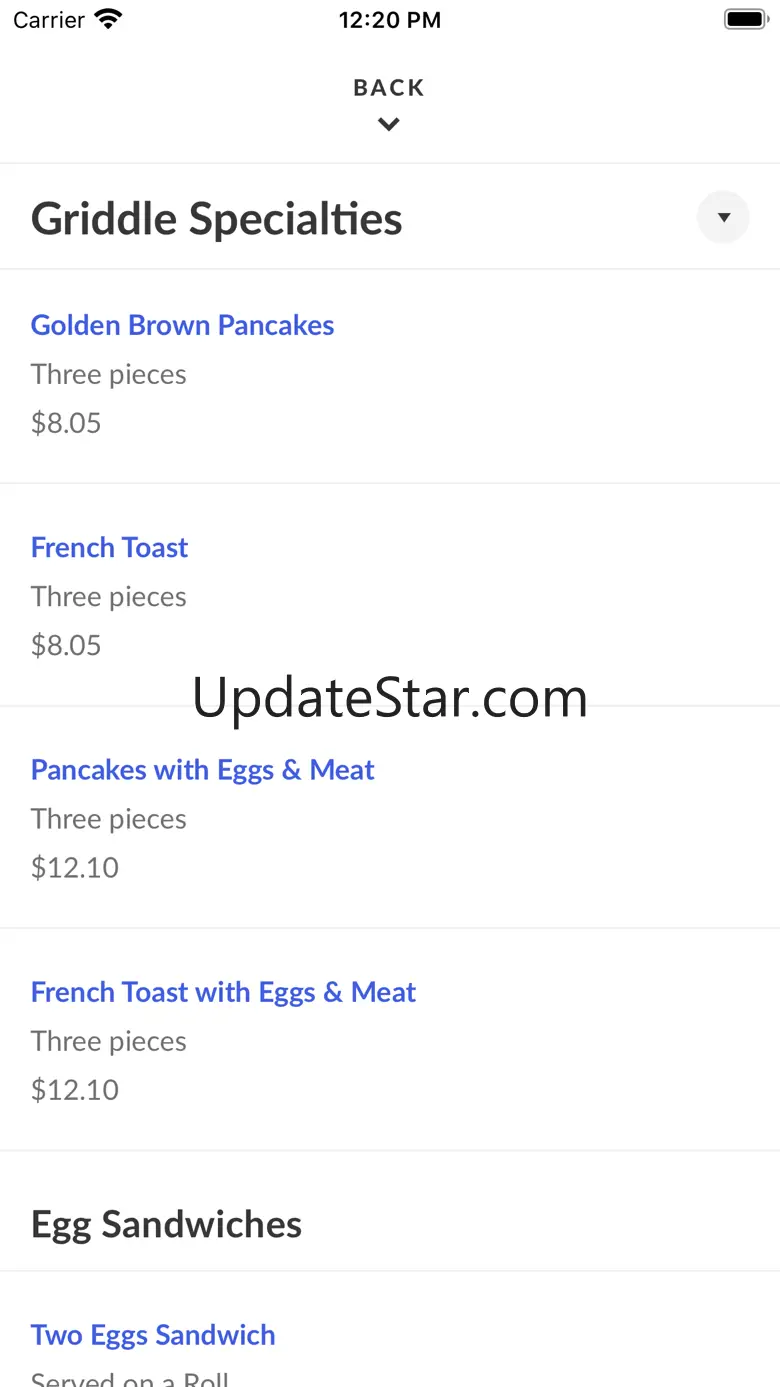Select the French Toast menu item

(x=109, y=547)
